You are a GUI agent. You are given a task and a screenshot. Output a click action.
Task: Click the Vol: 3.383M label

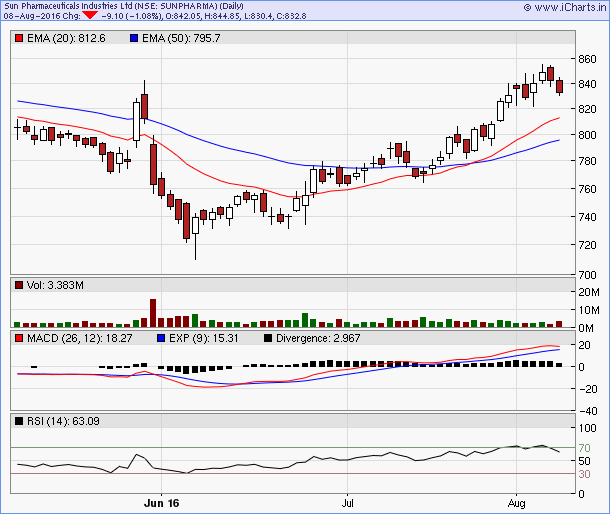[55, 285]
